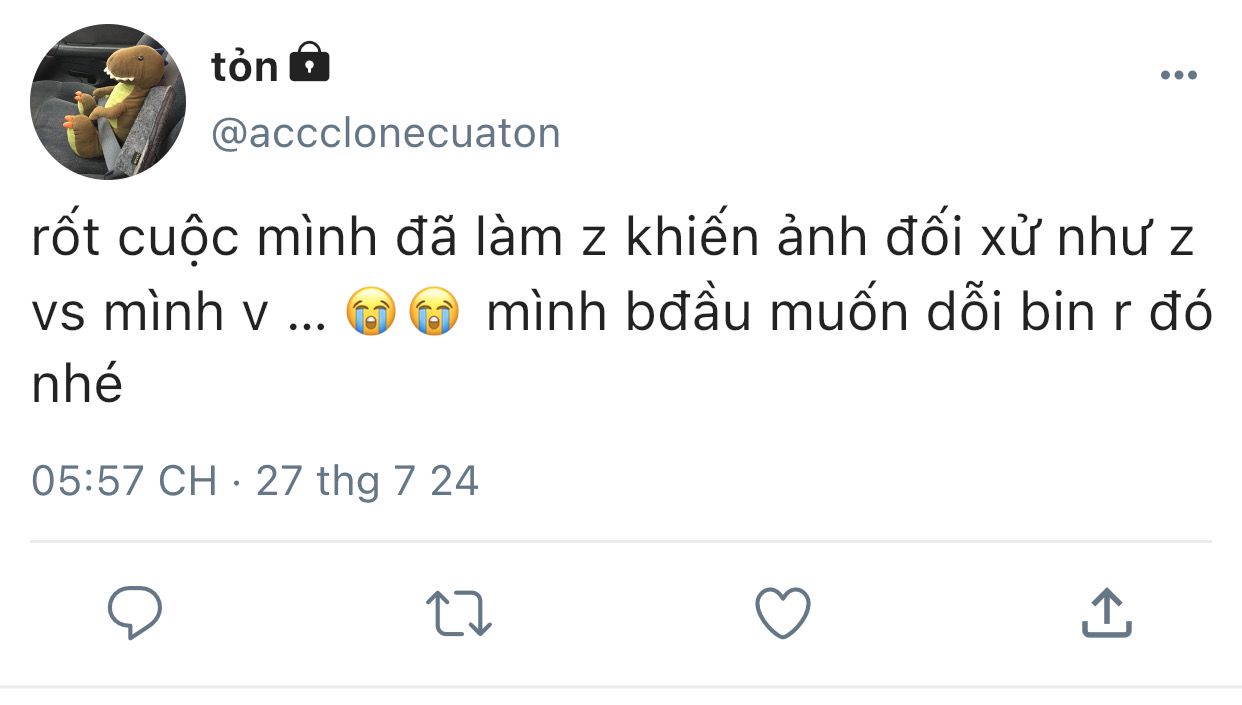The image size is (1242, 705).
Task: Tap the share upload icon
Action: [x=1106, y=612]
